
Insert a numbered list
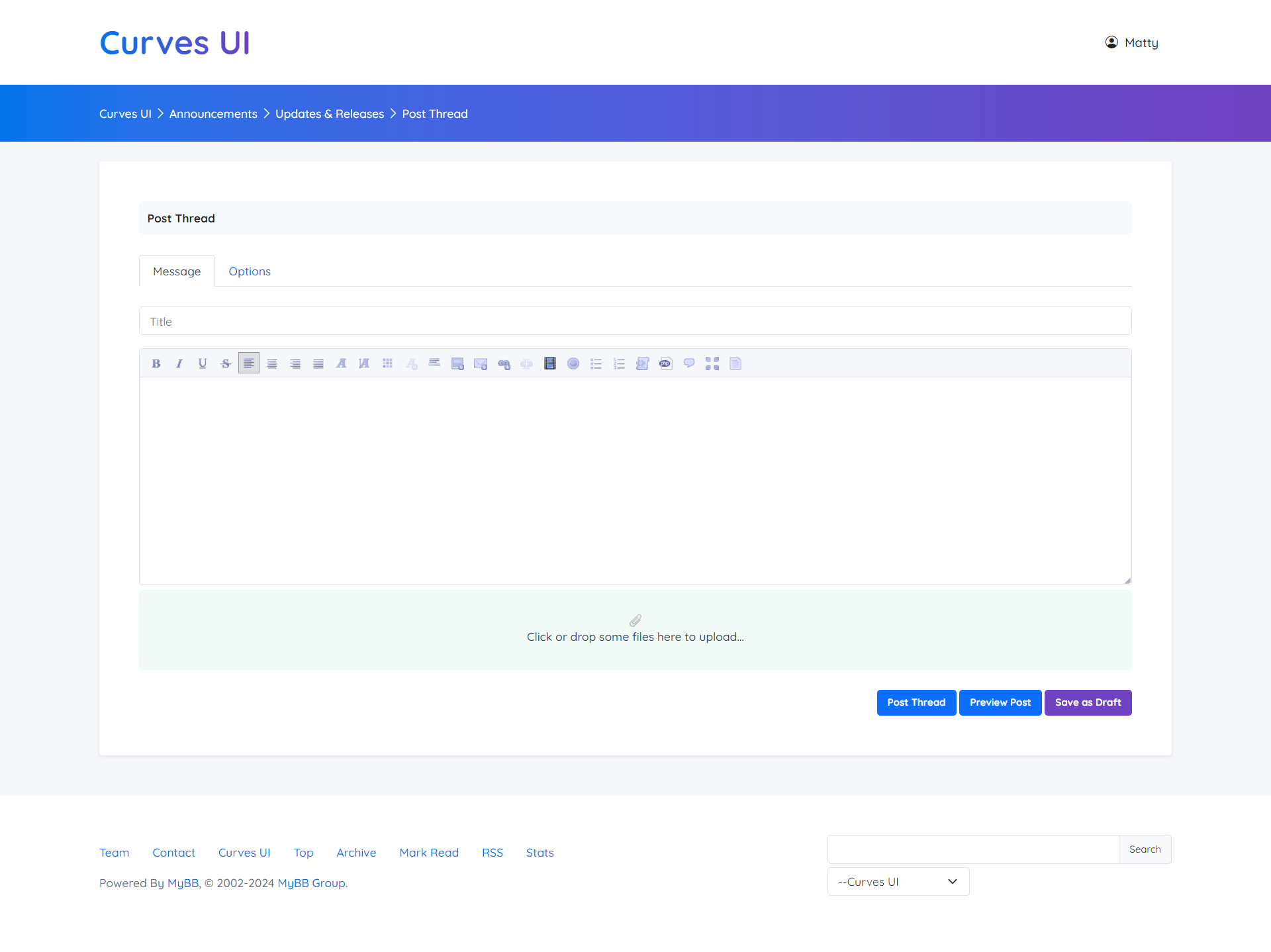coord(620,363)
